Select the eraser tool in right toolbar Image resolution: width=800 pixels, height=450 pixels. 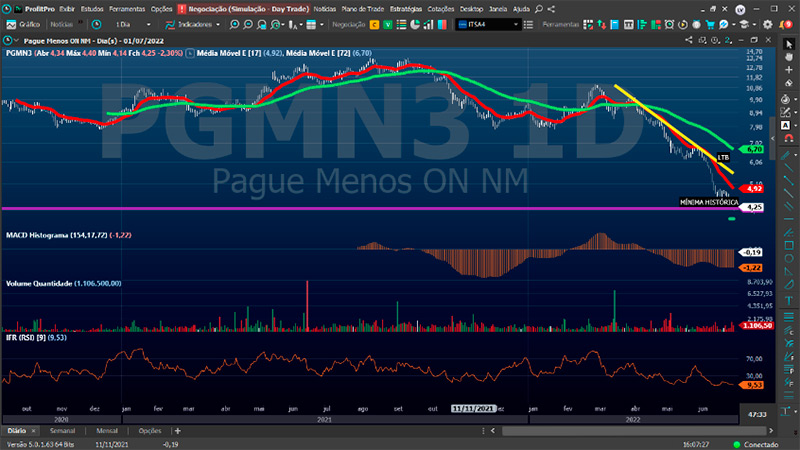[x=789, y=83]
